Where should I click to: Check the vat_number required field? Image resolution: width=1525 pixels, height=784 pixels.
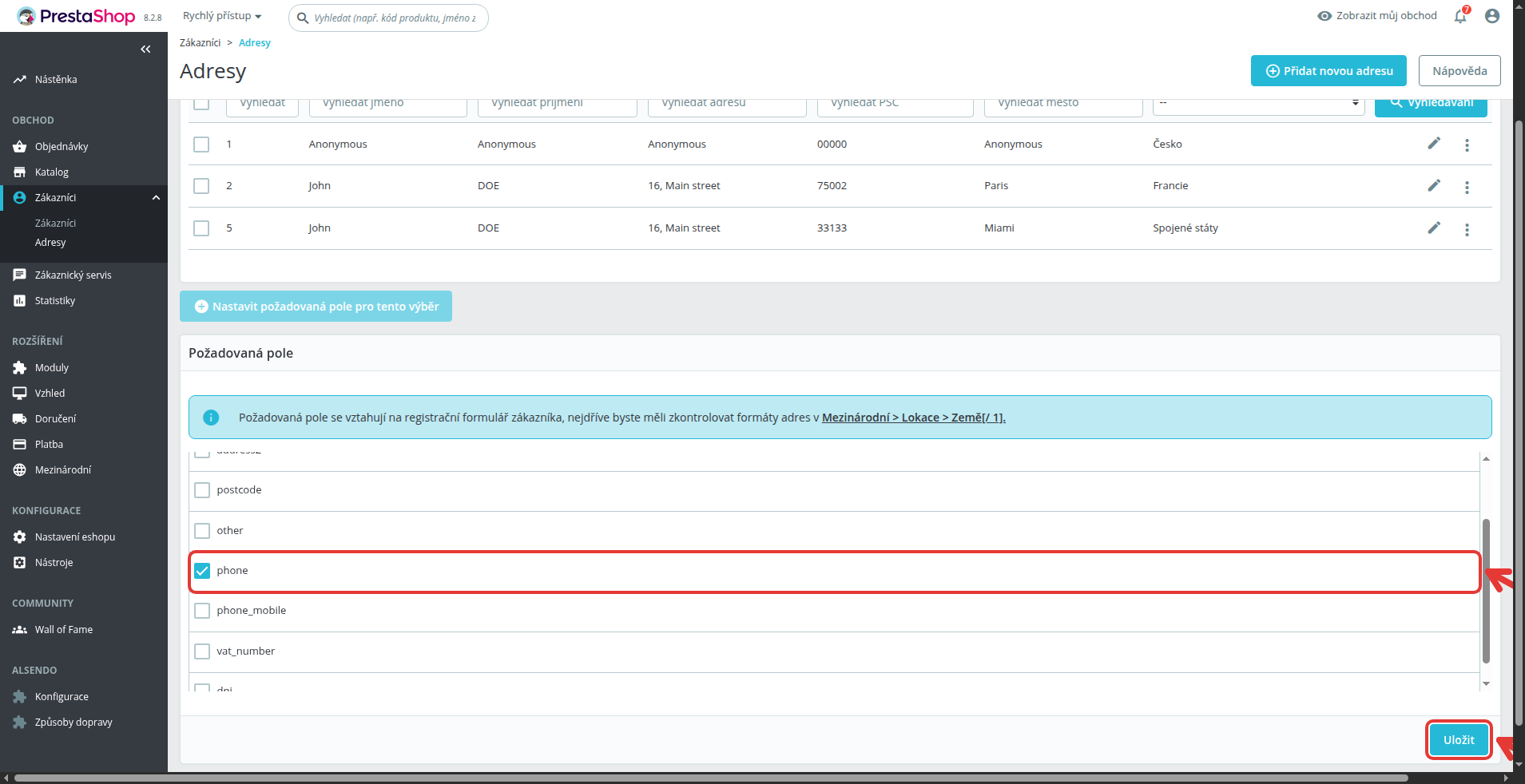point(202,651)
